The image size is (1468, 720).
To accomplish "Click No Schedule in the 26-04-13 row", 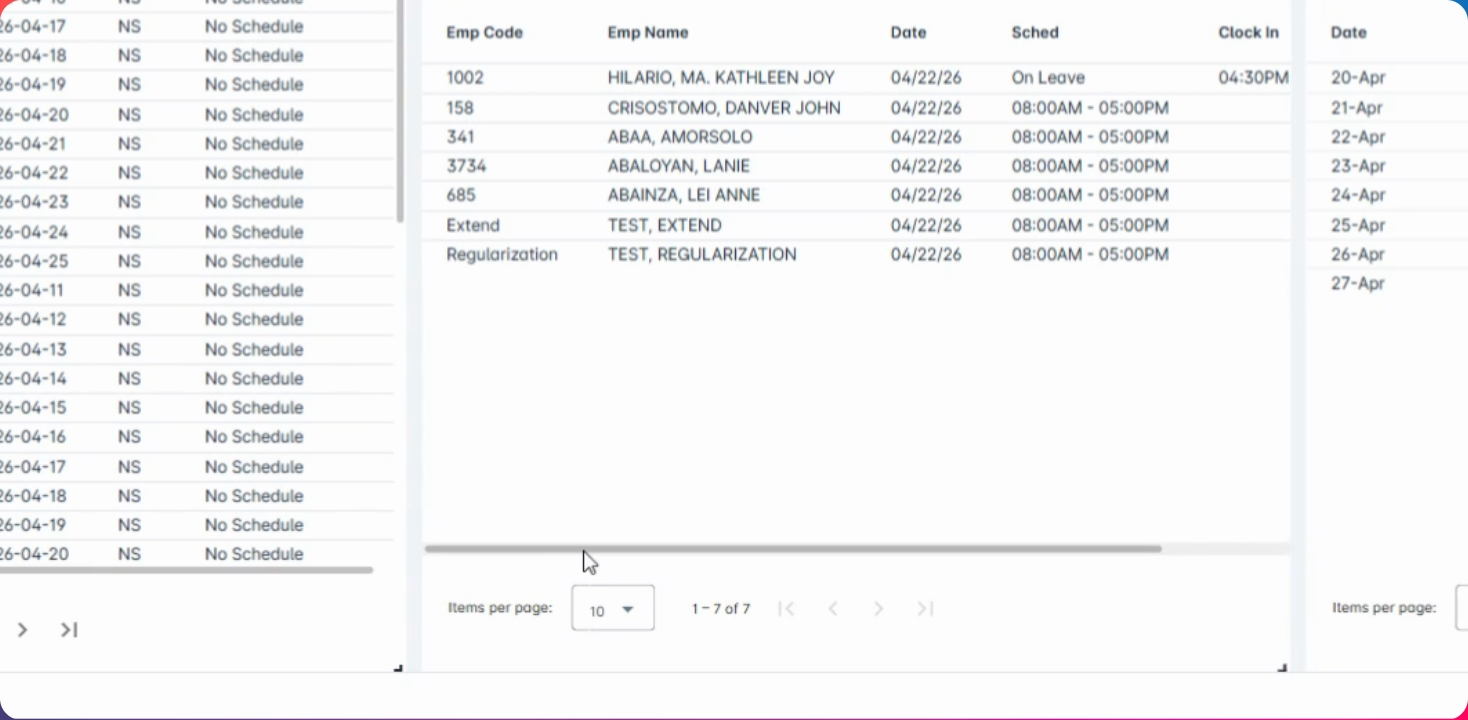I will [254, 349].
